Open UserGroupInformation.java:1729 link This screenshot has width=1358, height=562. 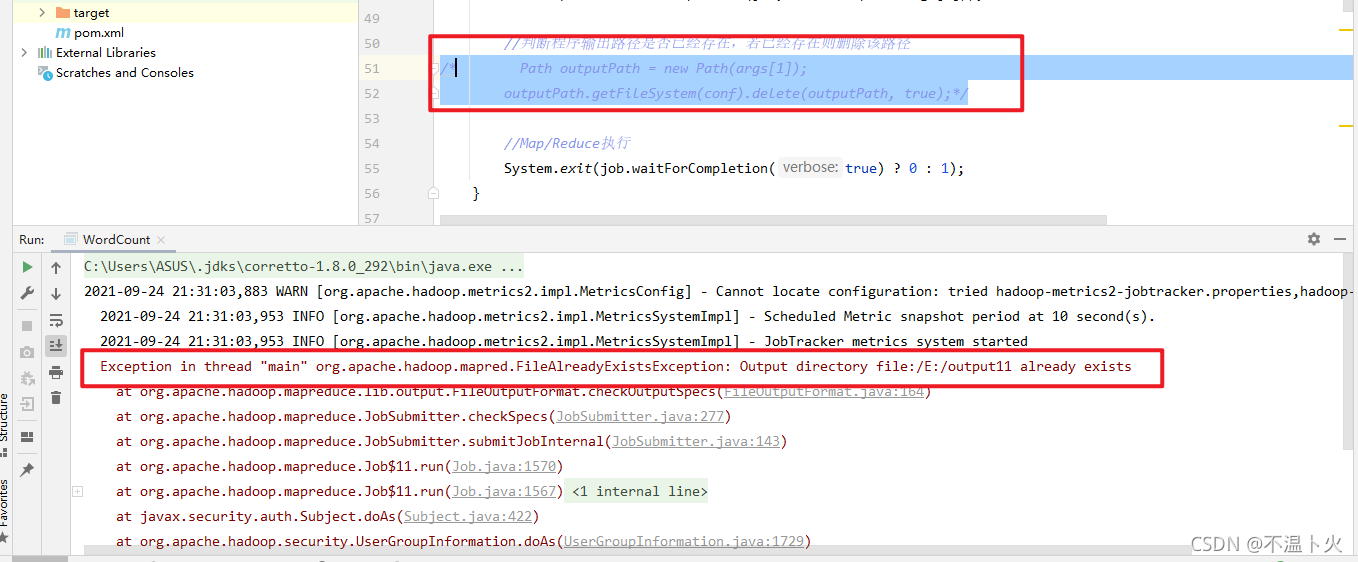click(684, 541)
